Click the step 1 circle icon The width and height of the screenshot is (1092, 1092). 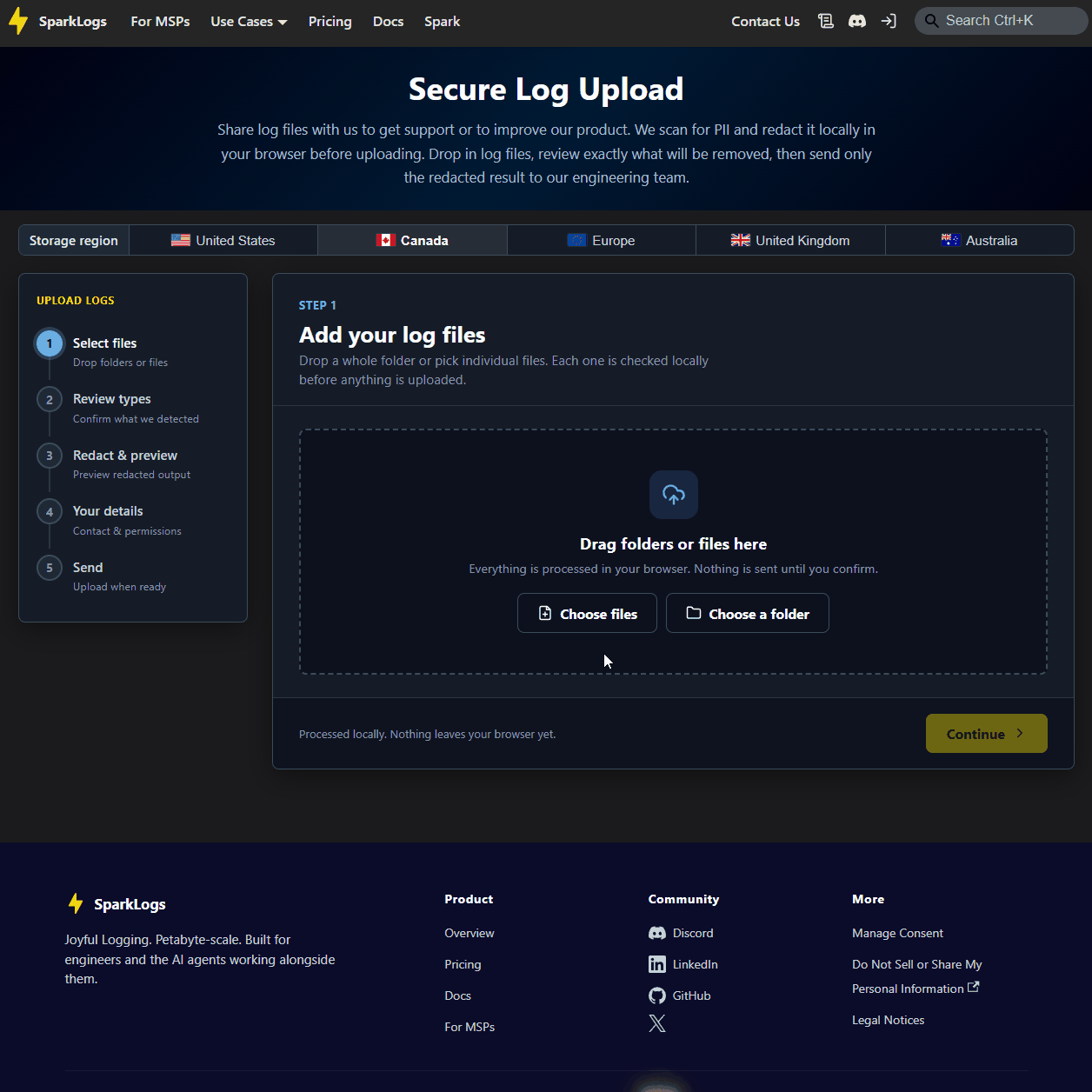click(x=50, y=343)
